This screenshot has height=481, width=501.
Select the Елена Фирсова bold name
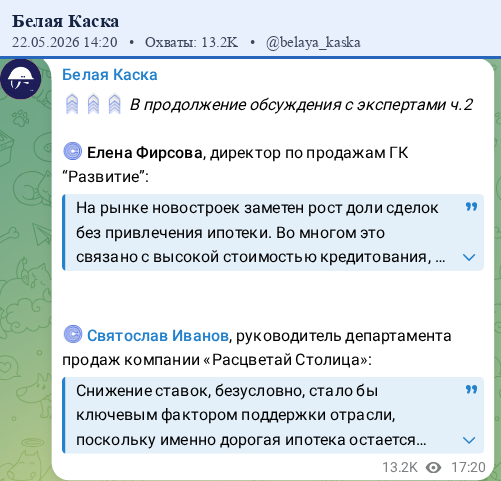point(145,153)
